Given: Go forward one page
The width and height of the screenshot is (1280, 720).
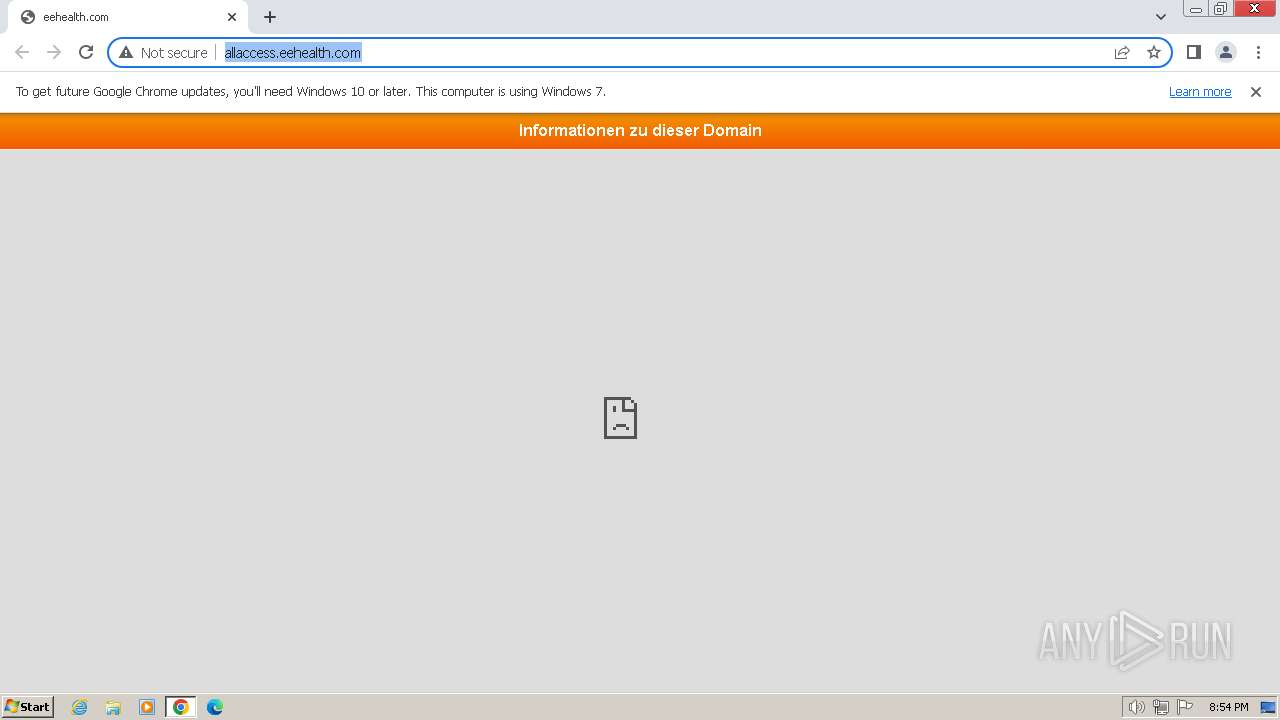Looking at the screenshot, I should (x=54, y=52).
